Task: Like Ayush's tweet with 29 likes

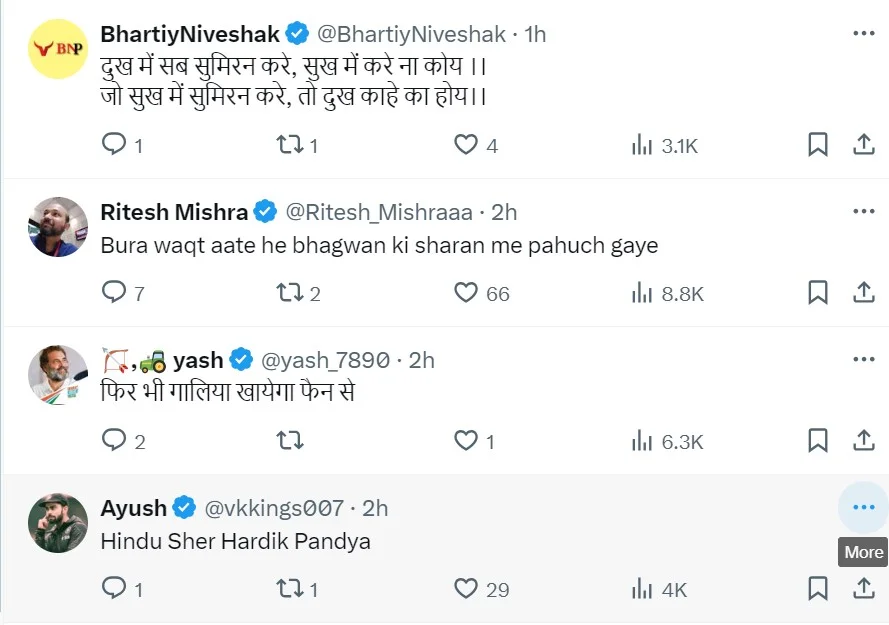Action: pos(467,589)
